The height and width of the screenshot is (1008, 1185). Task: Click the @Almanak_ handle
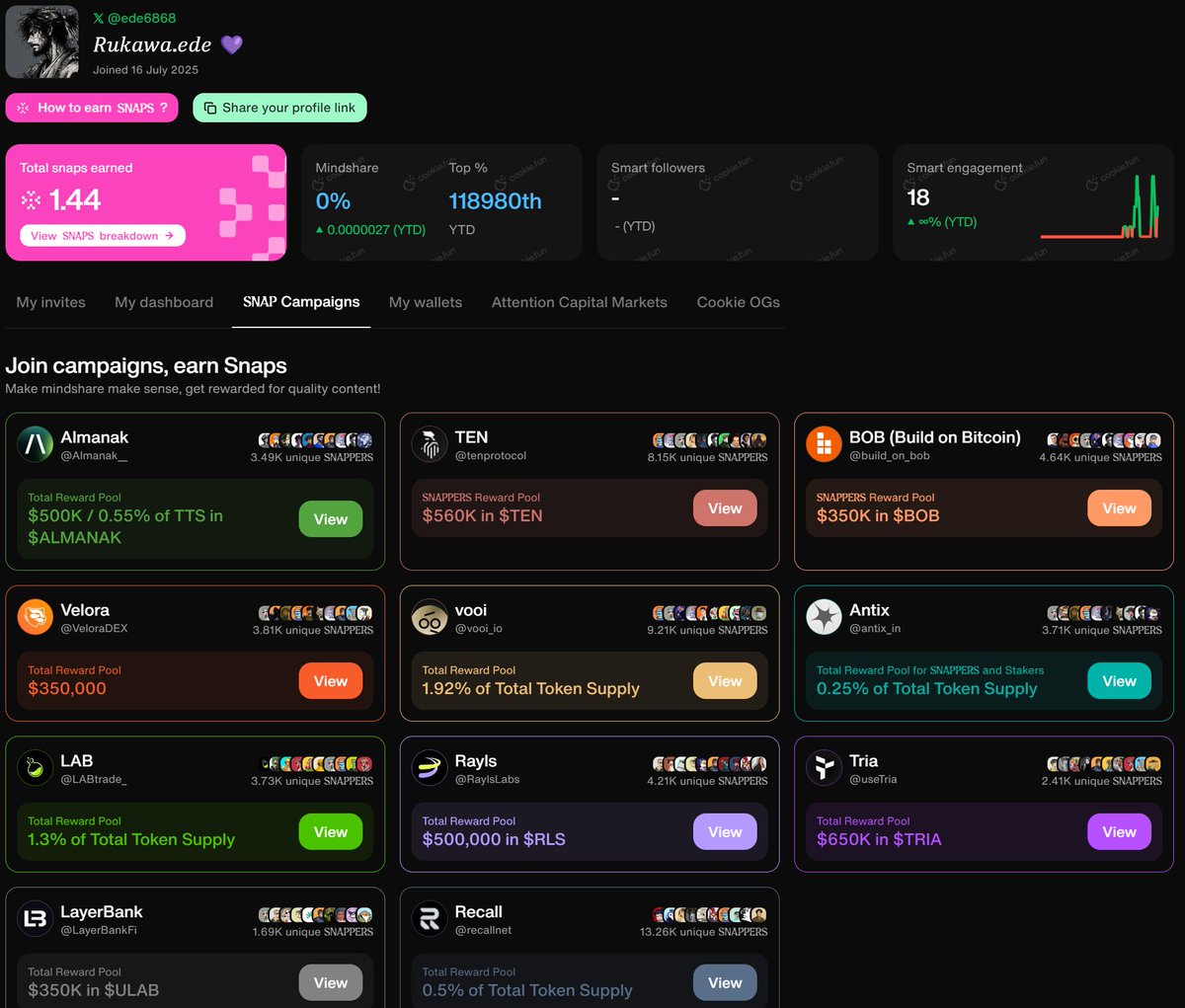94,456
